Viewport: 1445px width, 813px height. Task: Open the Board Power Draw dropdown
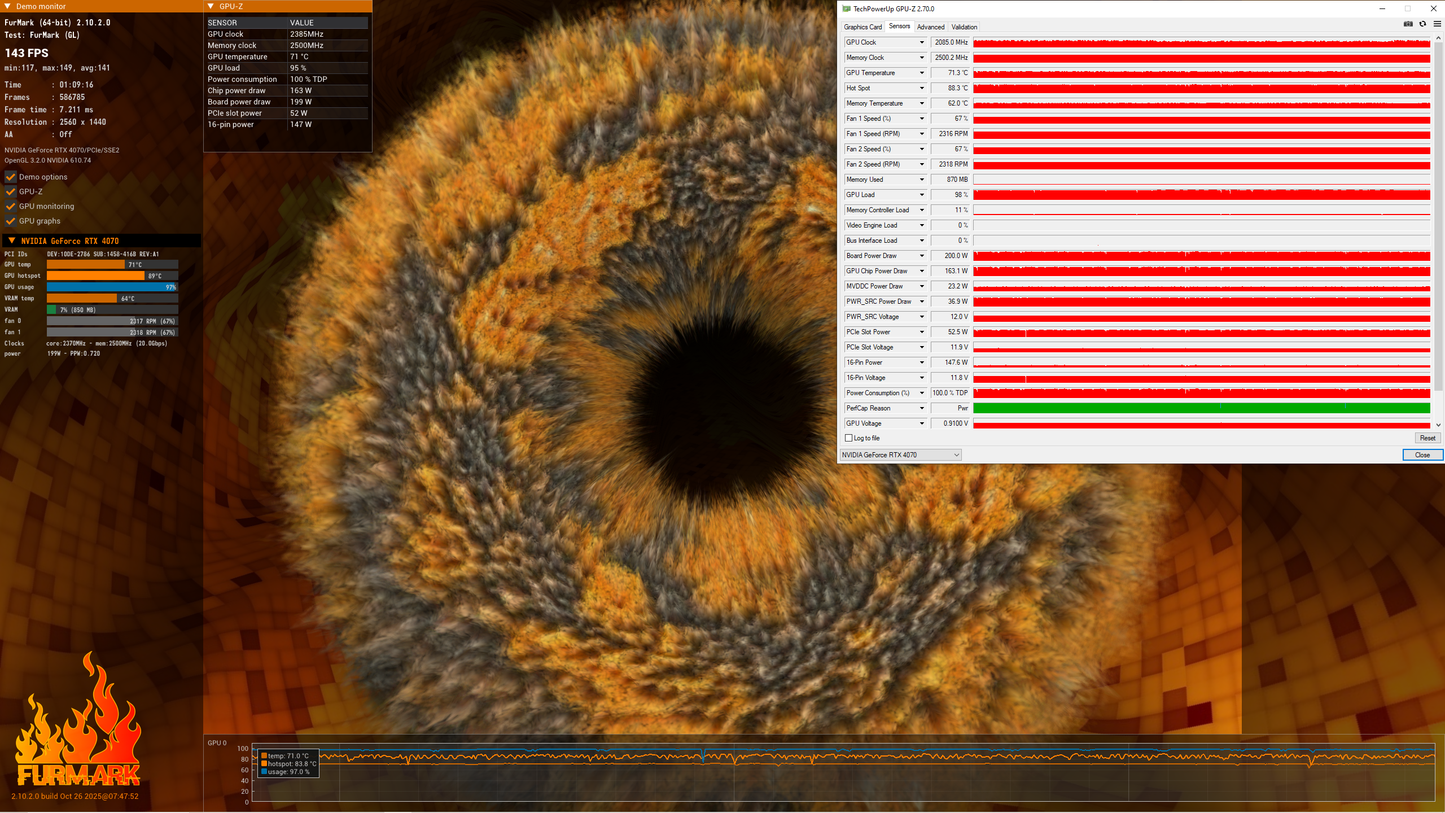coord(922,256)
